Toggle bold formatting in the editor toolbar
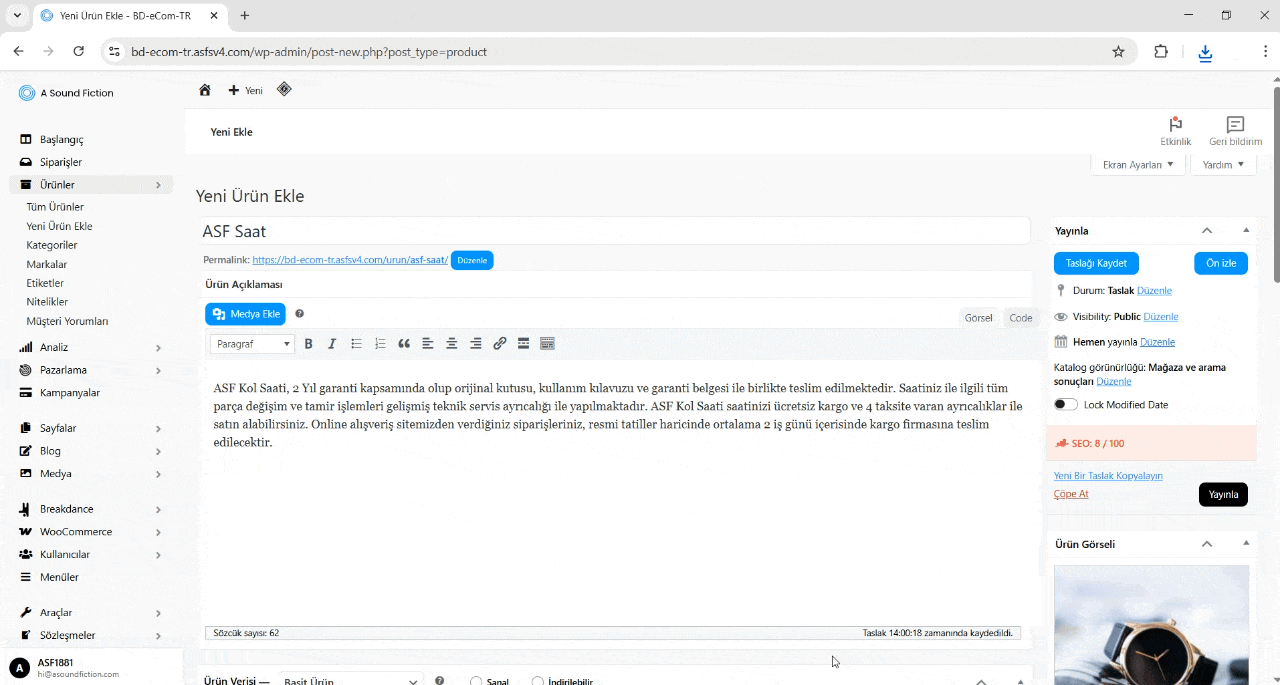 308,344
